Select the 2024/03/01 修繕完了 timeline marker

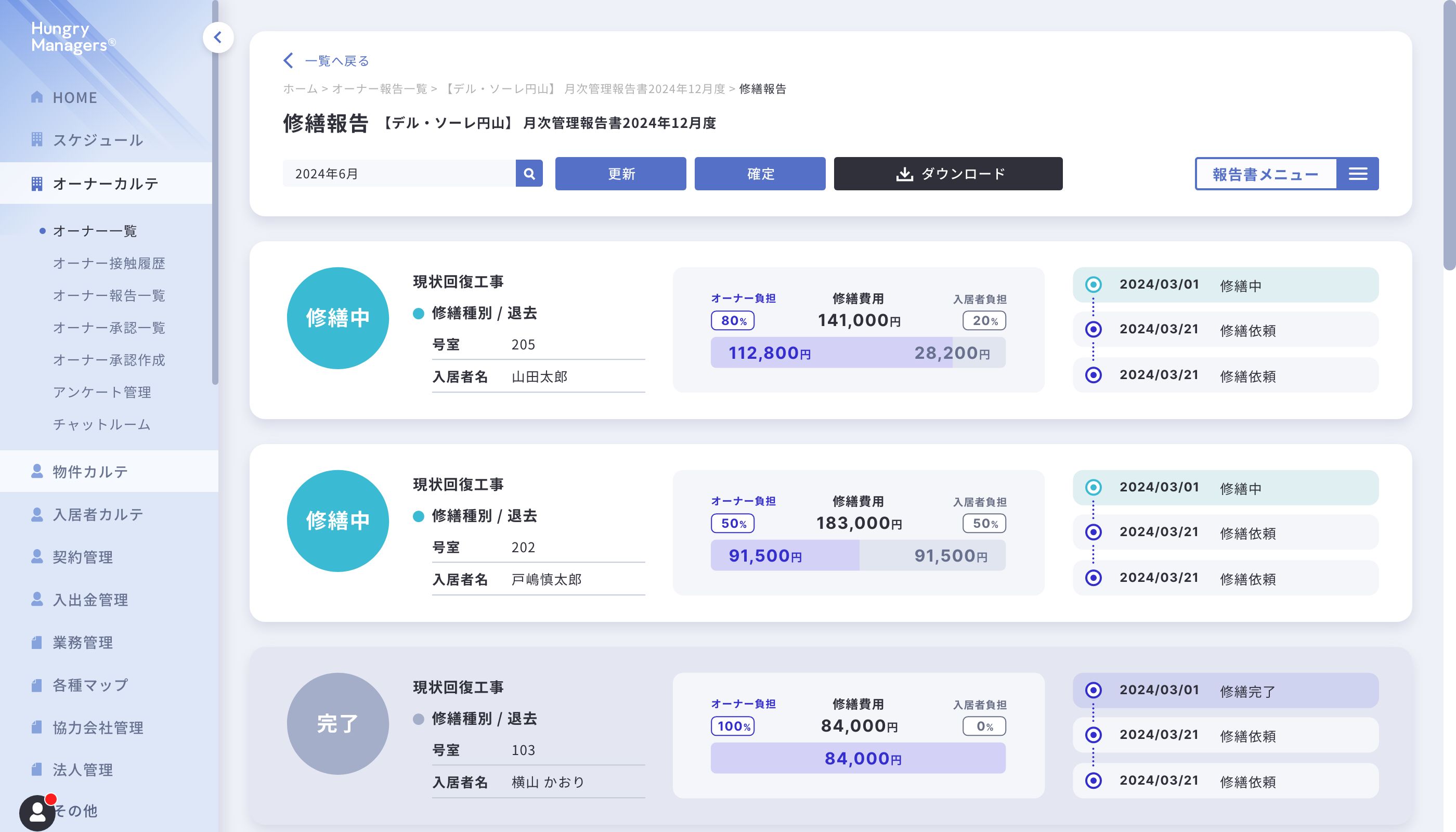(x=1093, y=690)
